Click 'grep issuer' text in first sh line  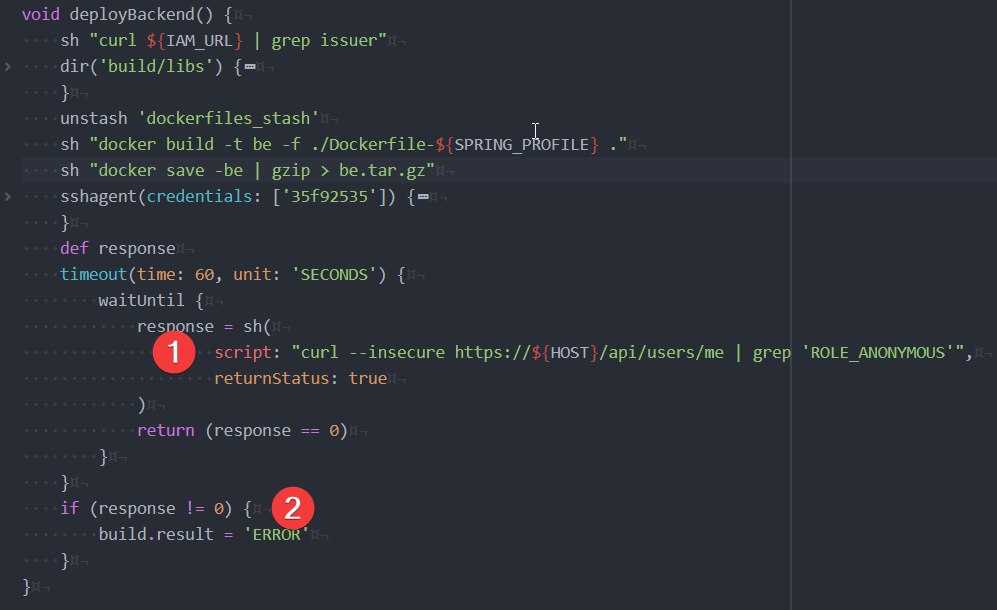point(324,41)
